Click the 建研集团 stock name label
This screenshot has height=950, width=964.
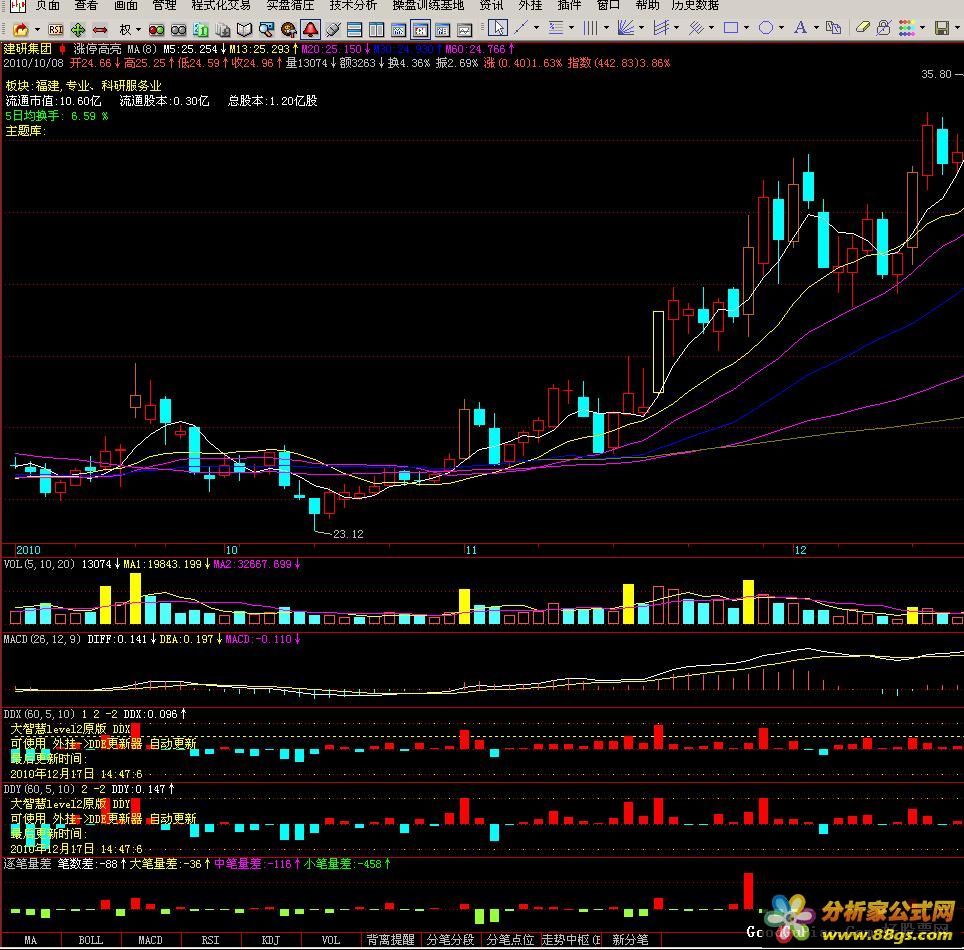point(28,49)
